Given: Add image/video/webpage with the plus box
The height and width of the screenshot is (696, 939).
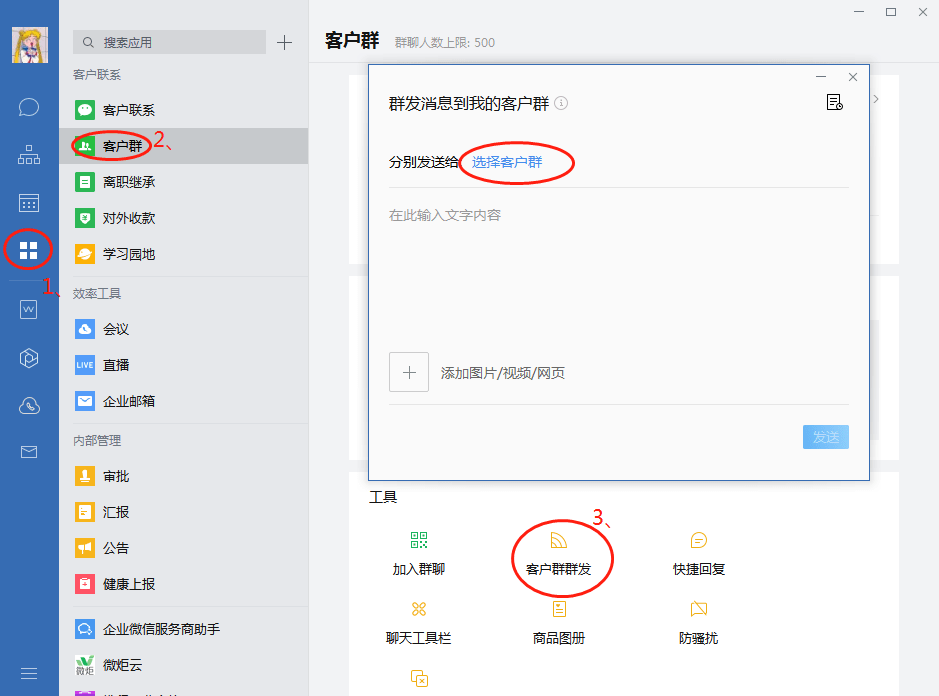Looking at the screenshot, I should tap(409, 372).
